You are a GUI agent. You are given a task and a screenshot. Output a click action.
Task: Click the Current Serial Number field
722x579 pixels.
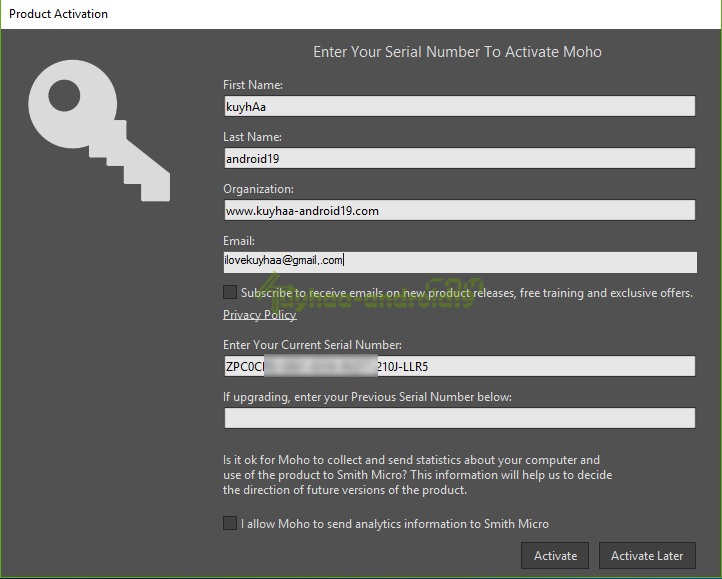[x=460, y=366]
